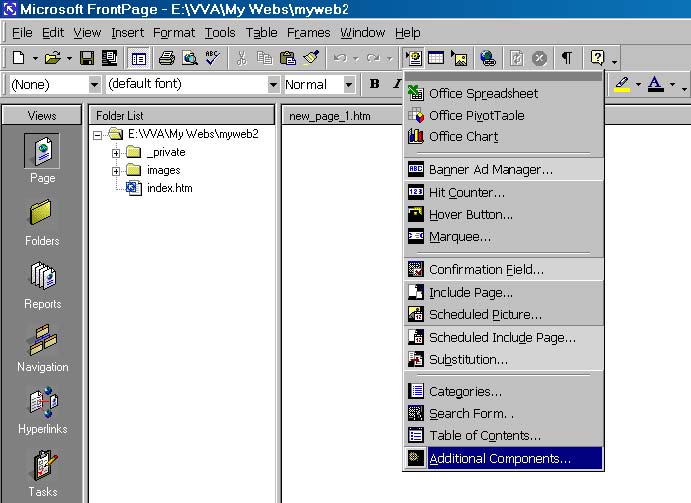Open the Table menu
Screen dimensions: 691x503
point(261,33)
